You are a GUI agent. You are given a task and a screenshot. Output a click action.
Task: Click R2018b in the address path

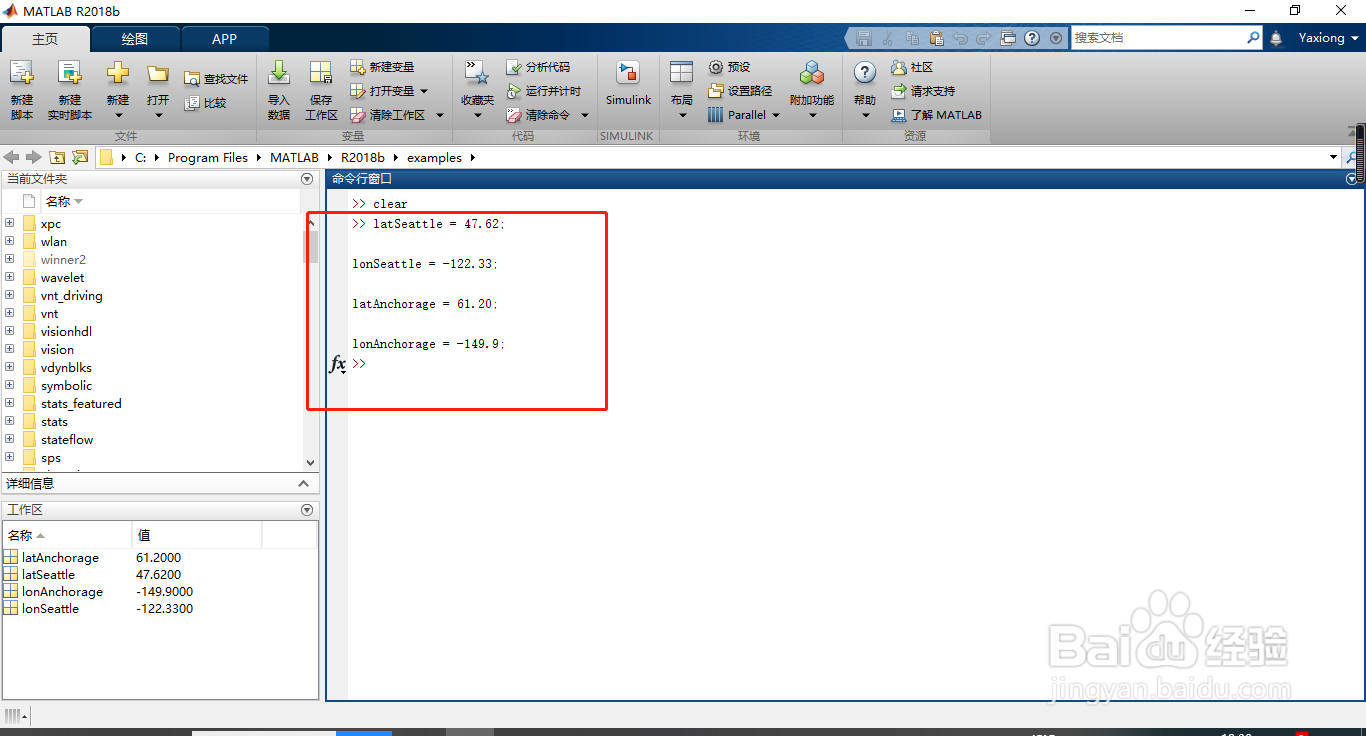click(362, 157)
